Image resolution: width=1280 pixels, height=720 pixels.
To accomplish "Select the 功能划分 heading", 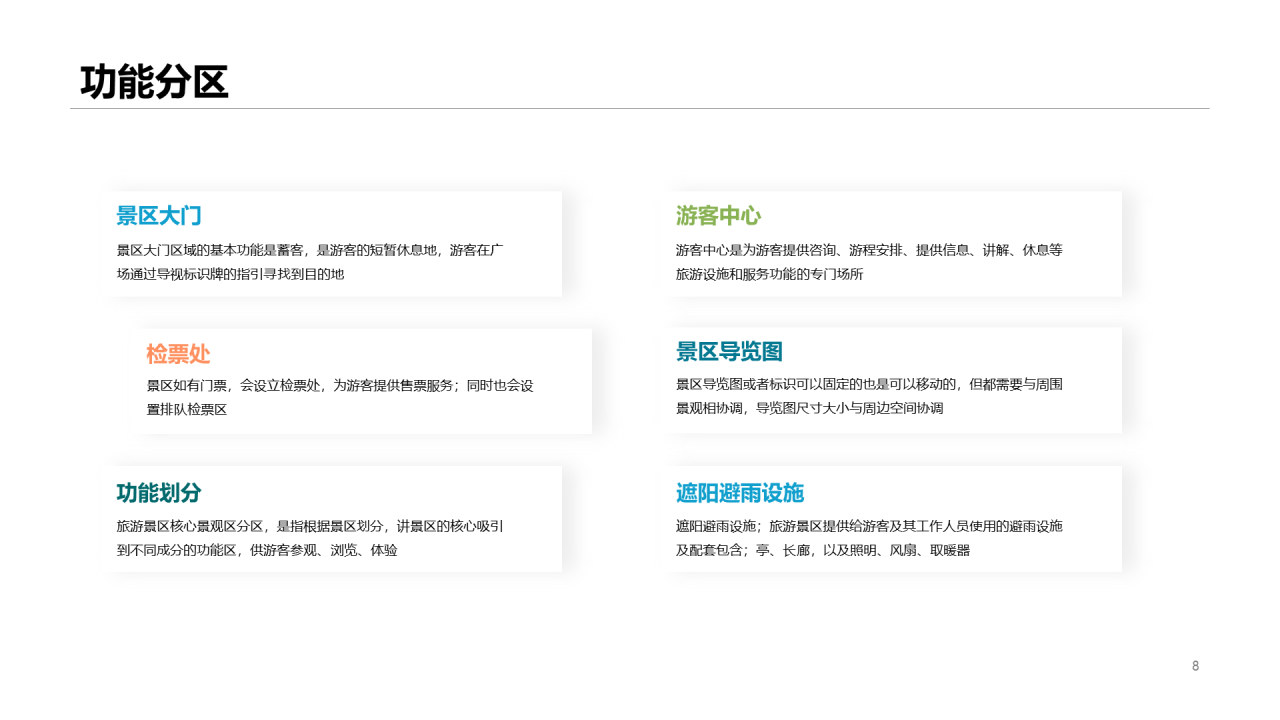I will point(159,493).
